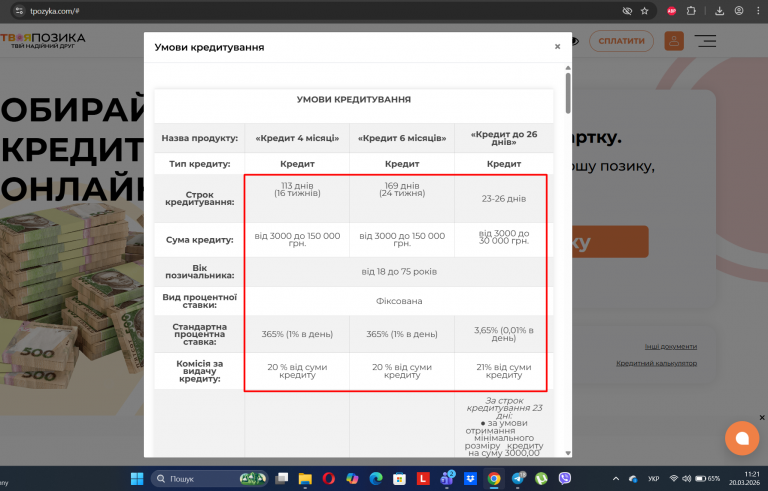Open the AdBlock Plus extension icon
Viewport: 768px width, 491px height.
pos(672,11)
